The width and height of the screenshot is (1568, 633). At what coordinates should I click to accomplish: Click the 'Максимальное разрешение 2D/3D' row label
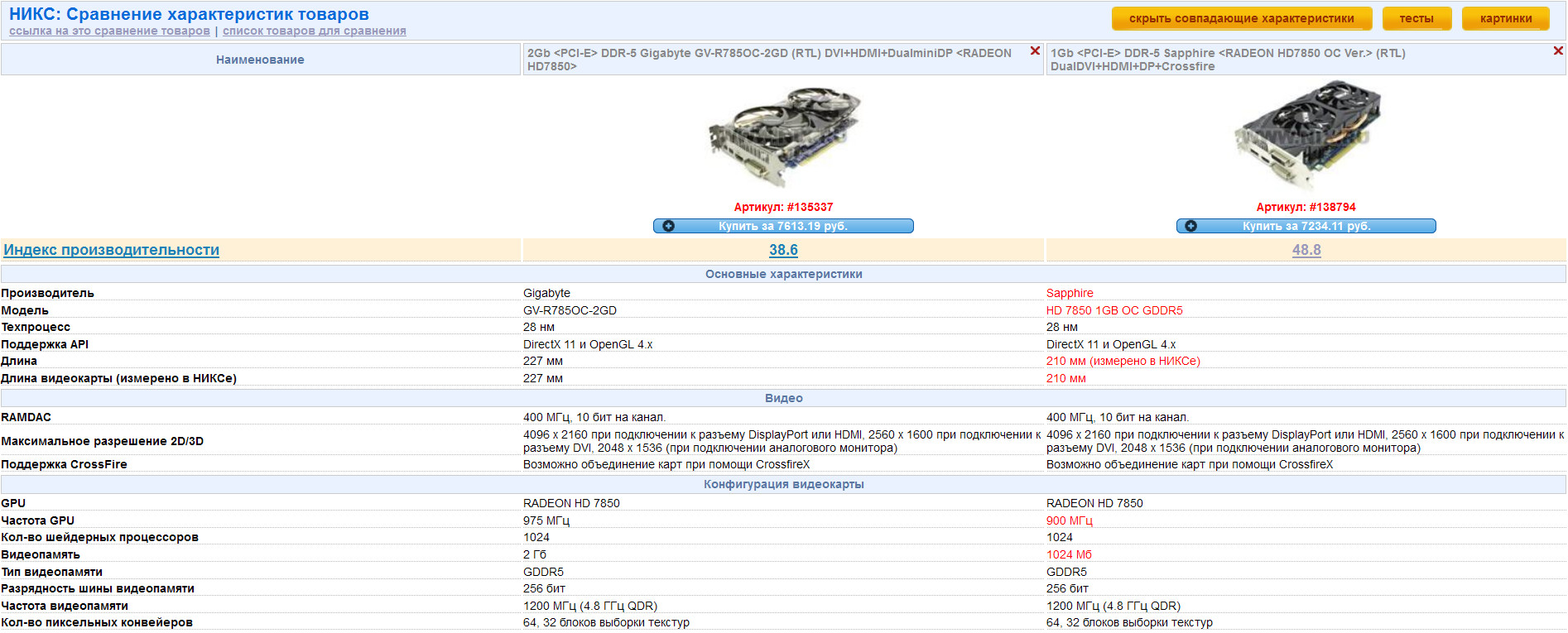[102, 441]
